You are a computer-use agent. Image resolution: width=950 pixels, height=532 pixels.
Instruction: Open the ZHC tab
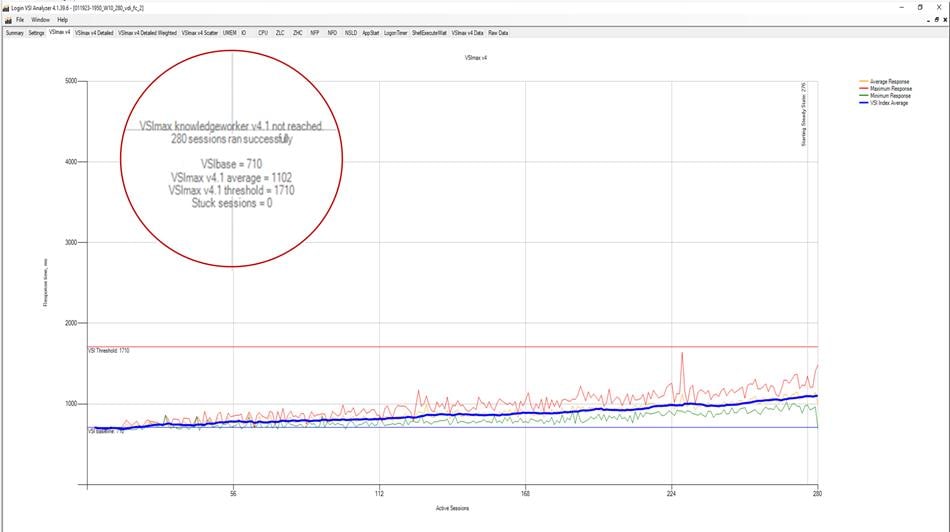pyautogui.click(x=297, y=33)
